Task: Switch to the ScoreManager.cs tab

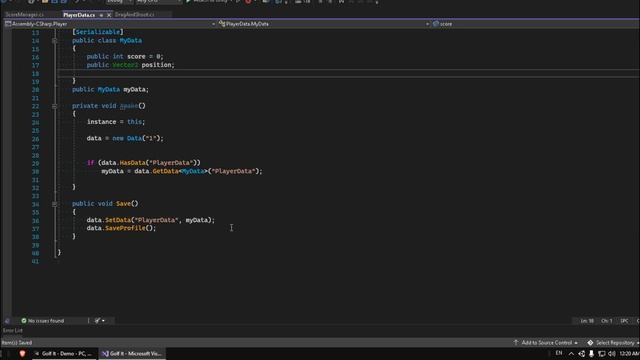Action: tap(25, 15)
